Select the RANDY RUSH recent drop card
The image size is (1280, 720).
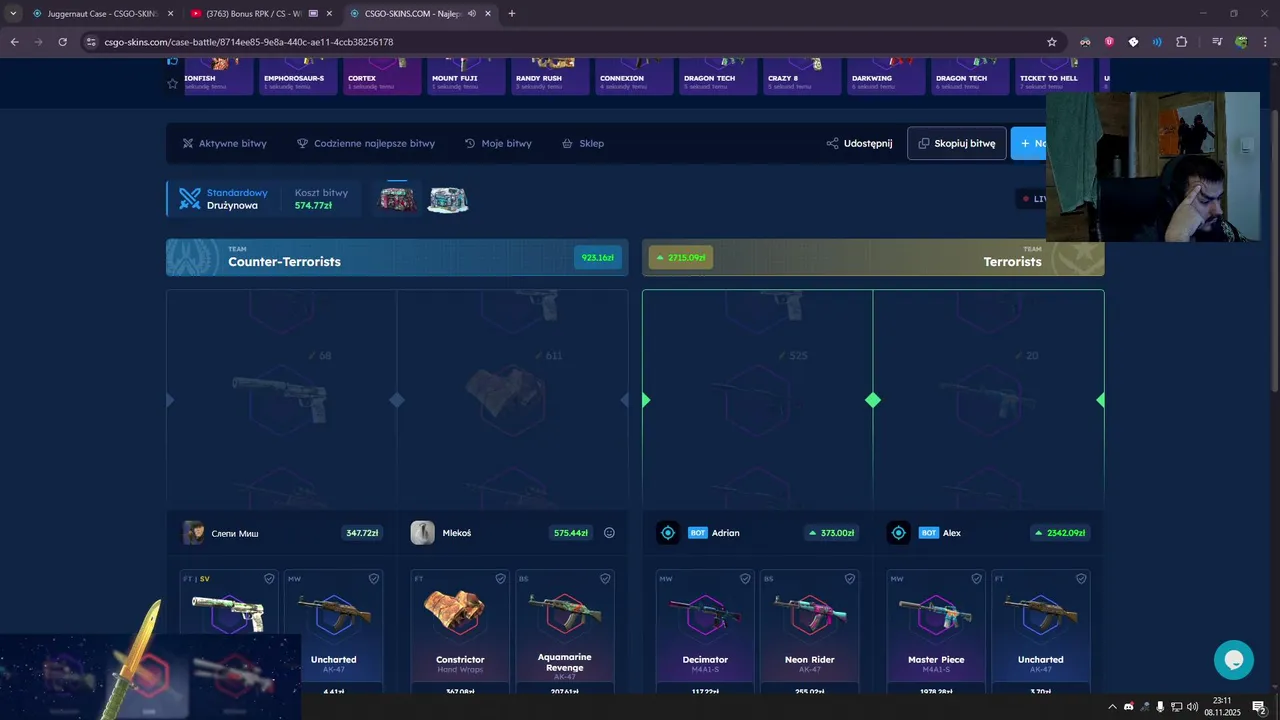[550, 75]
